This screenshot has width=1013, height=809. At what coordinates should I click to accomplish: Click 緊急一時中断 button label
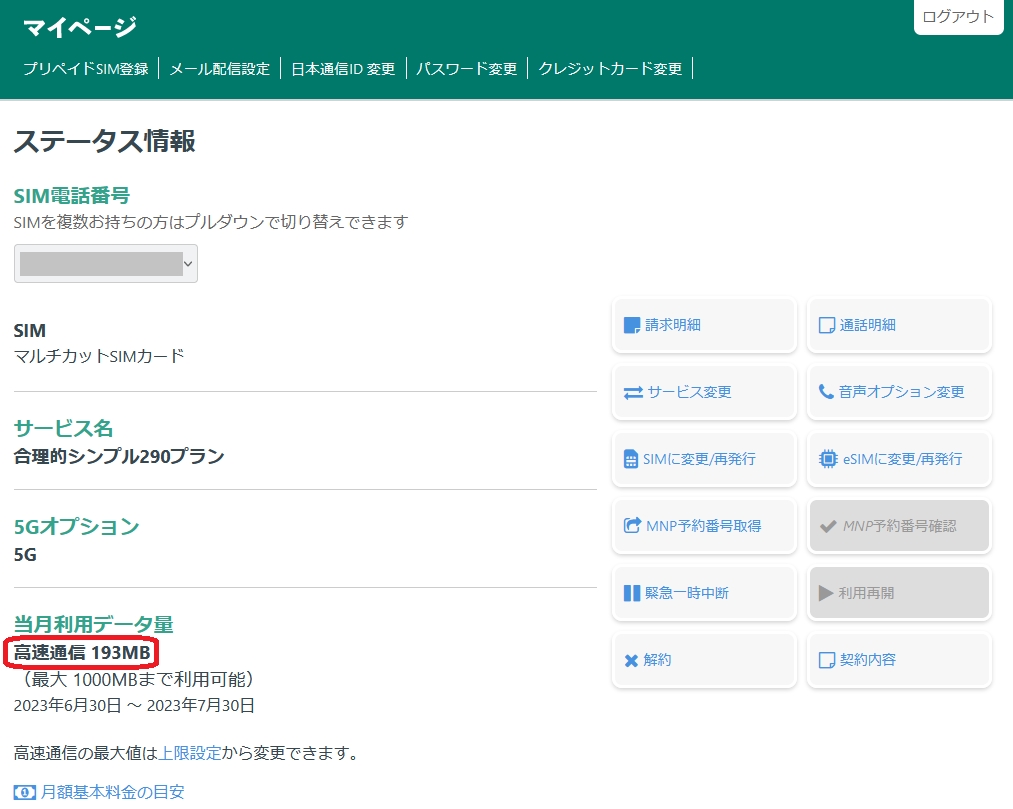[x=687, y=593]
